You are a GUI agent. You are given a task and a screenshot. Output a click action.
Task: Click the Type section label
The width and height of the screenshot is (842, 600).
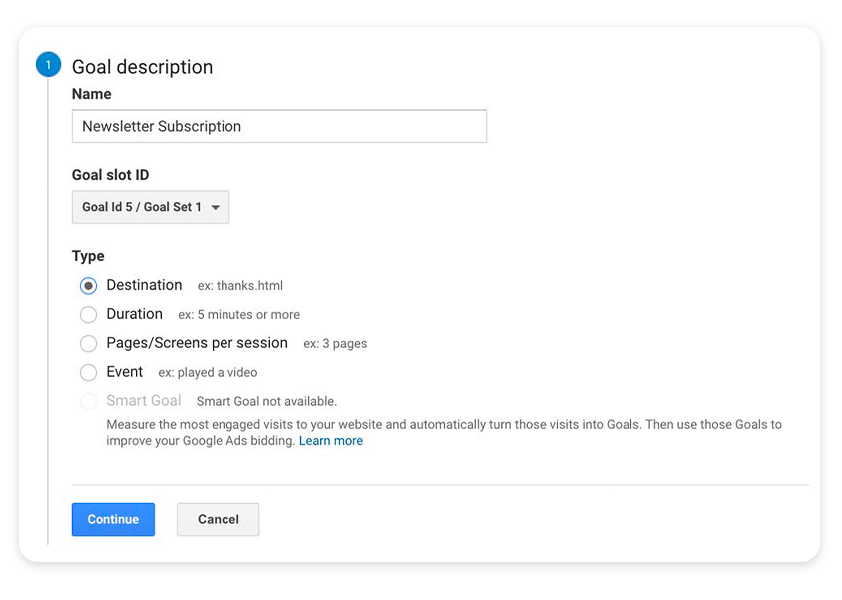(x=88, y=256)
